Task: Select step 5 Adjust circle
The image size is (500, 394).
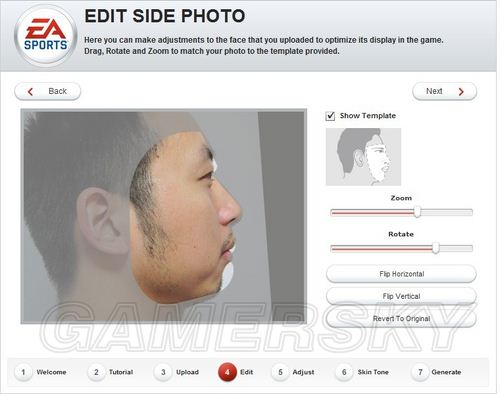Action: (280, 372)
